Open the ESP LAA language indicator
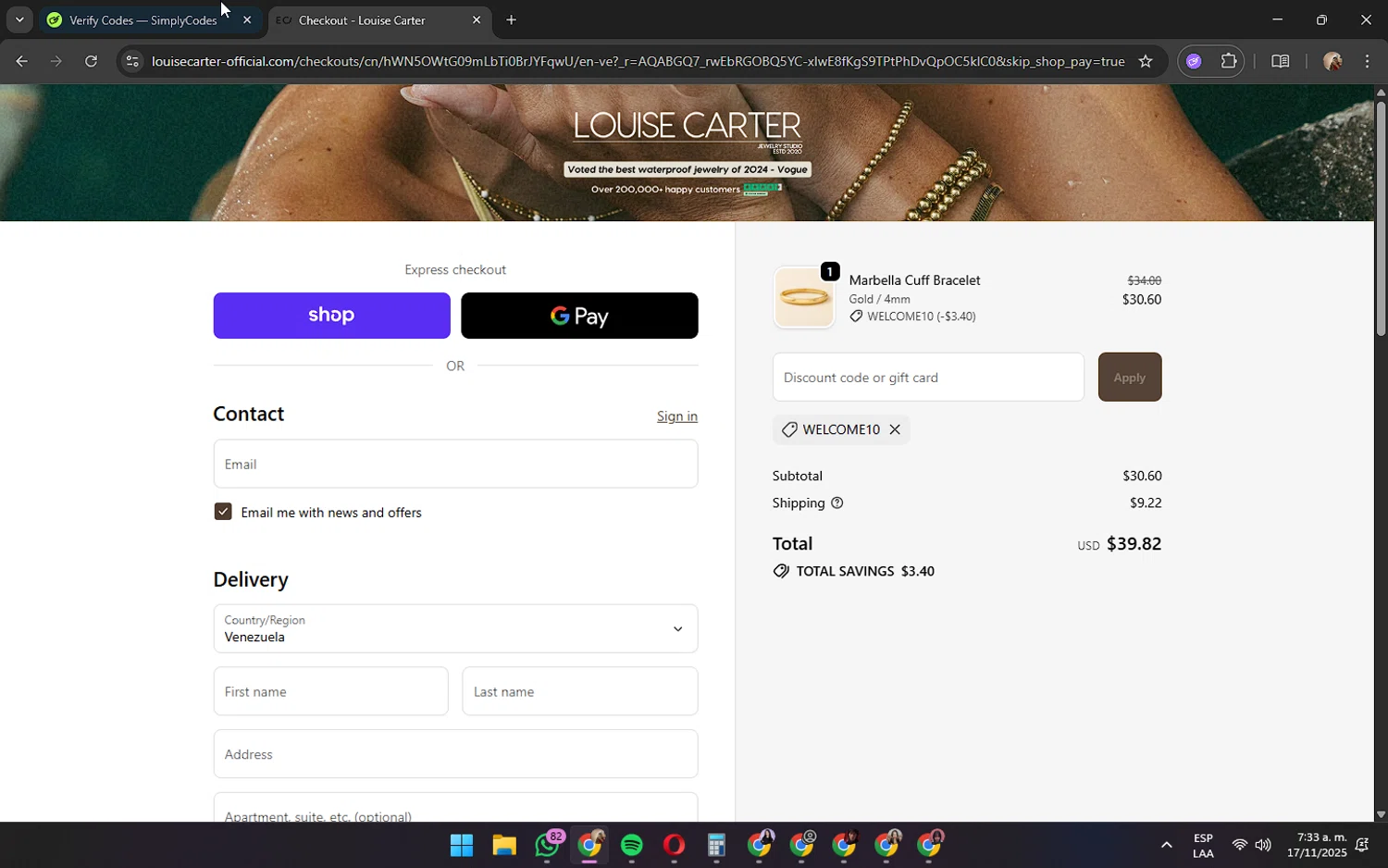 pyautogui.click(x=1203, y=845)
